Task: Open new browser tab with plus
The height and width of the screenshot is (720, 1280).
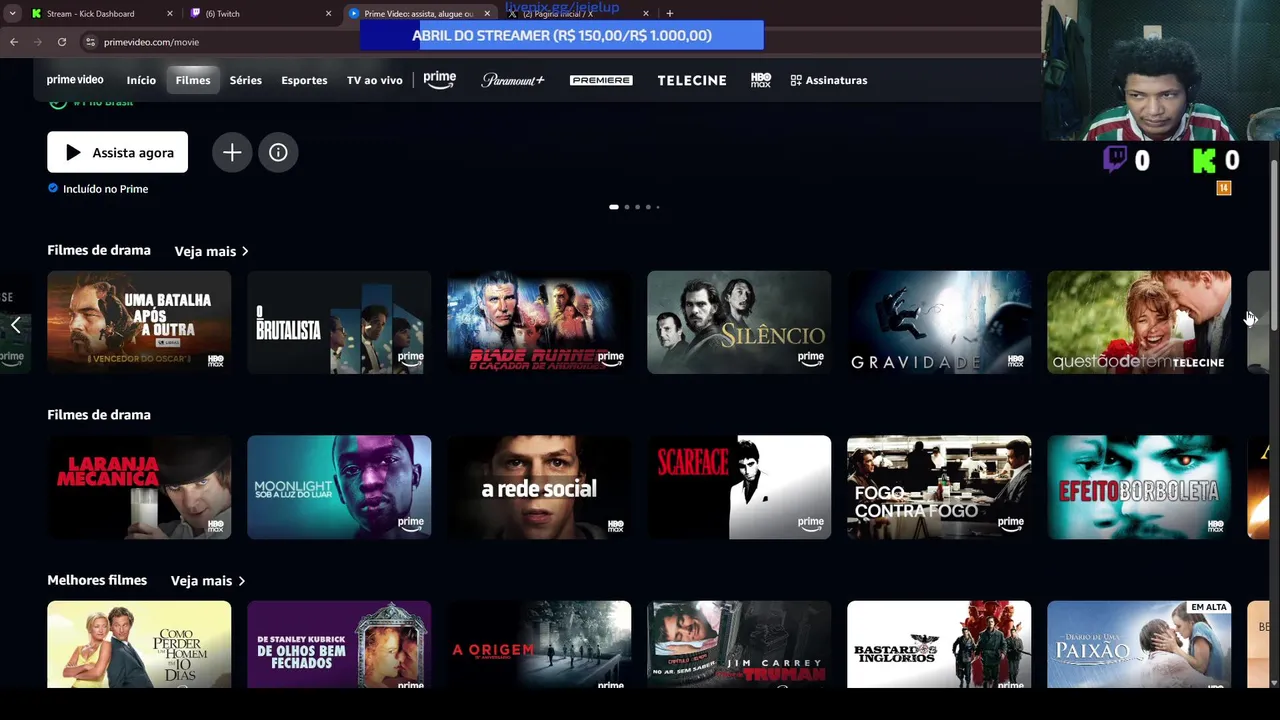Action: pos(669,14)
